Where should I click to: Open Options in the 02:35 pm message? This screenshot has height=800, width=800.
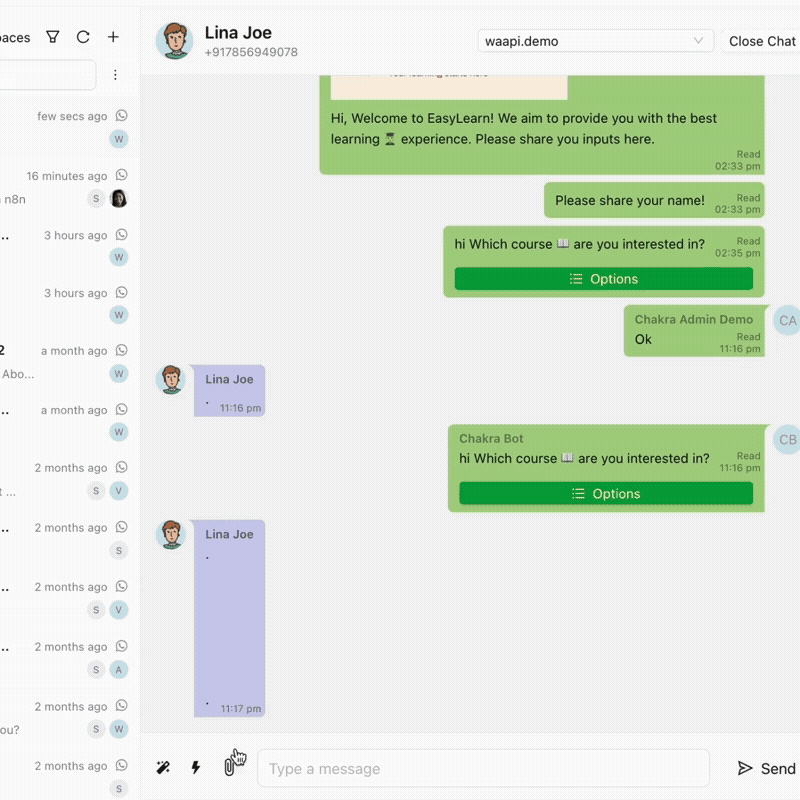point(603,279)
